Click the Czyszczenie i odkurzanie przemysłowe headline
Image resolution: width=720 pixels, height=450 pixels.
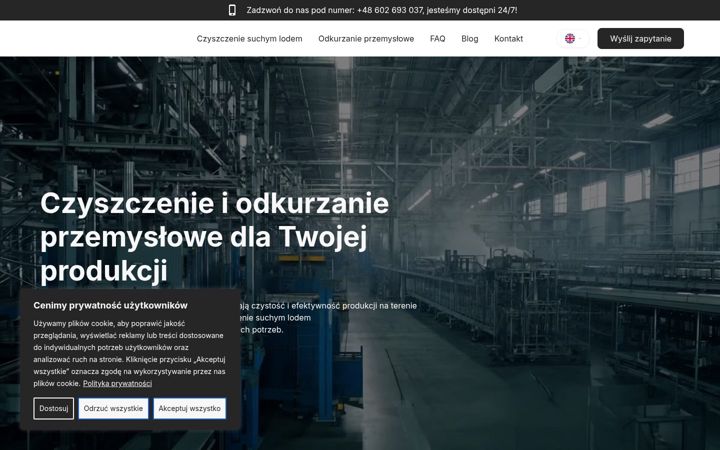214,237
